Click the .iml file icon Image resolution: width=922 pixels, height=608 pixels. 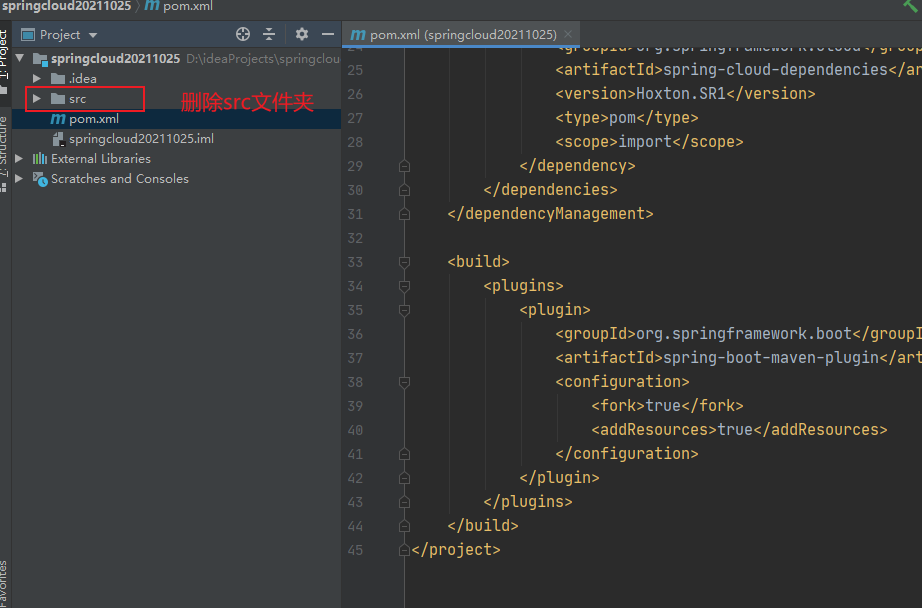point(58,139)
